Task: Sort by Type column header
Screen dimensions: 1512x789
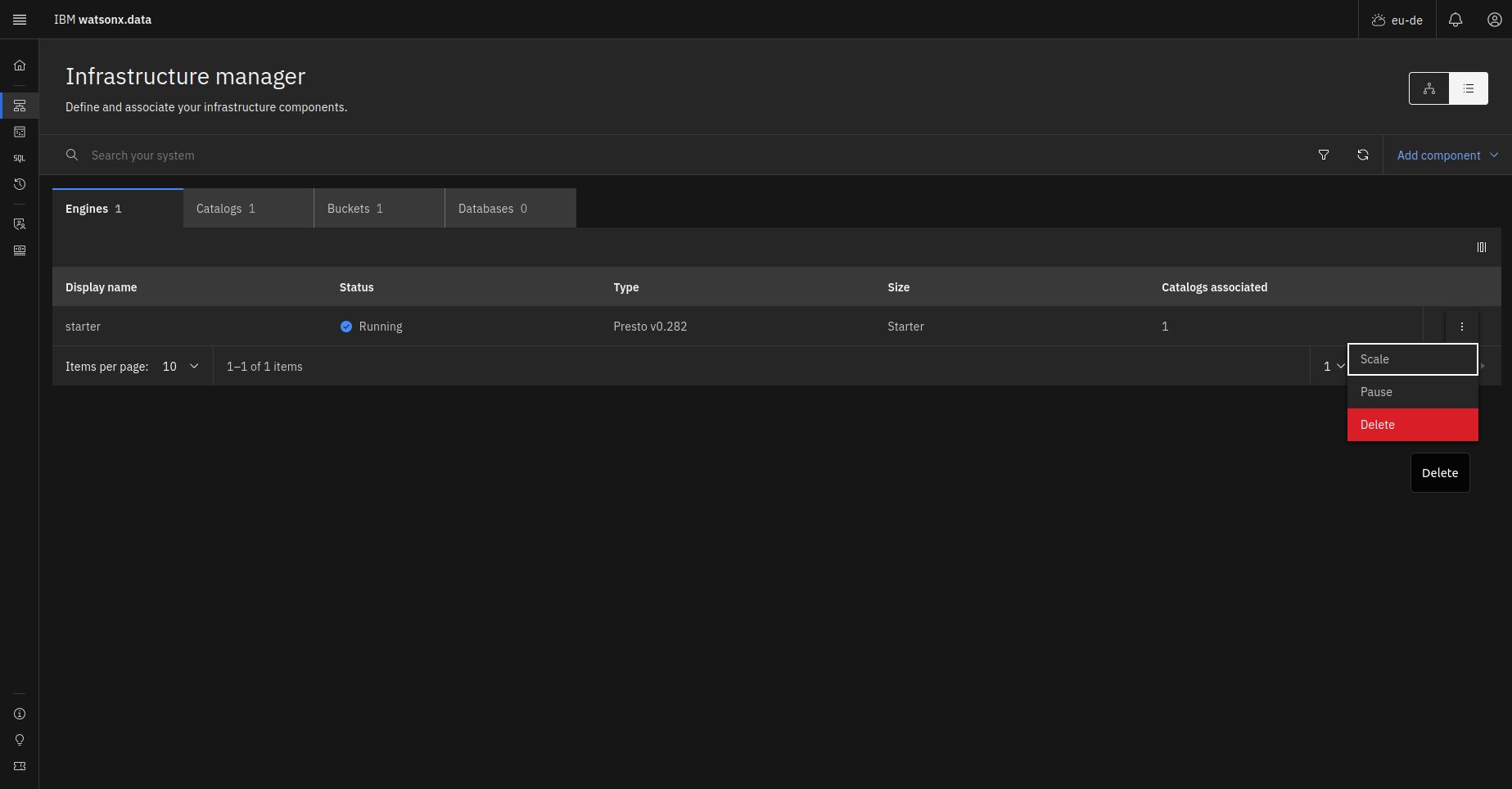Action: tap(626, 287)
